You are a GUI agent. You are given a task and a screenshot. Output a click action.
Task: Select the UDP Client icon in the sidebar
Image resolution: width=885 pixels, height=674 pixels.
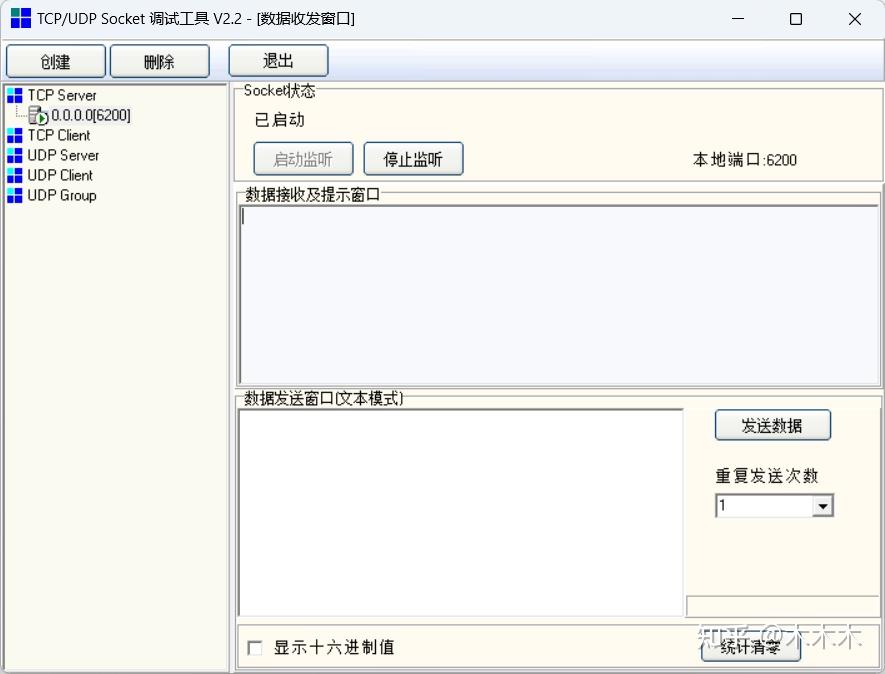[14, 175]
